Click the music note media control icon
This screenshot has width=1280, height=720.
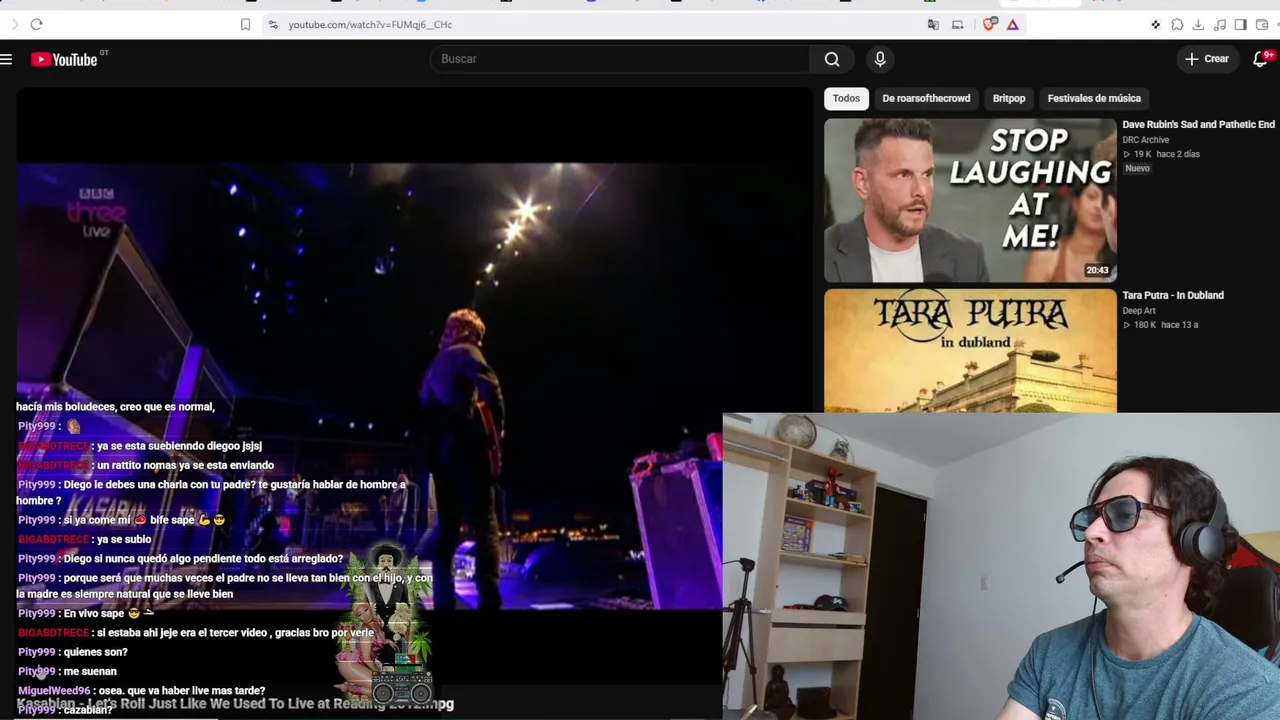(1220, 24)
